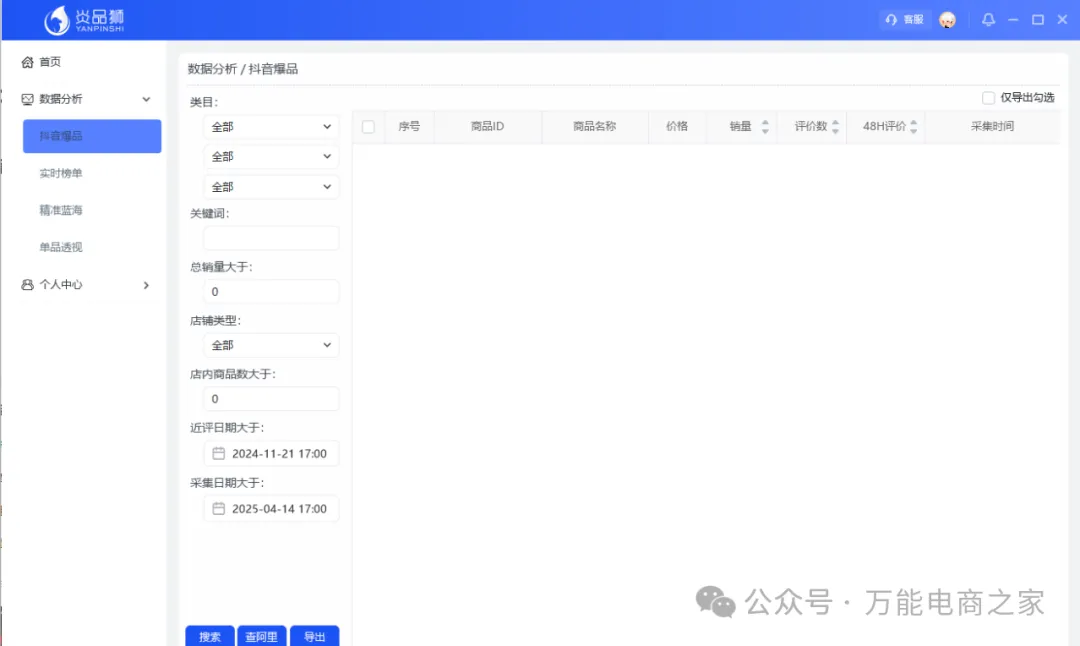This screenshot has height=646, width=1080.
Task: Click the 搜索 button
Action: pos(210,636)
